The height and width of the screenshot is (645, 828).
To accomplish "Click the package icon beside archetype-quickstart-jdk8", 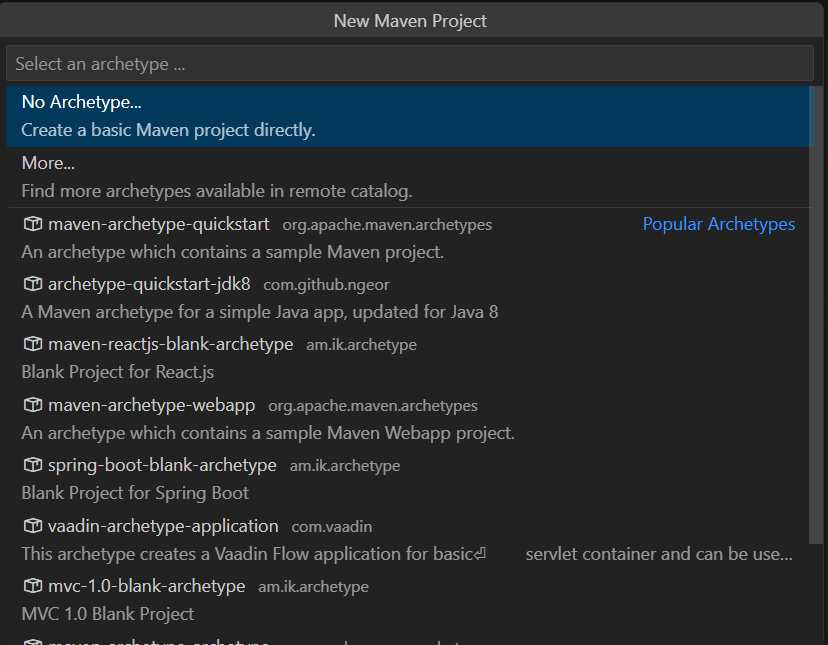I will point(32,283).
